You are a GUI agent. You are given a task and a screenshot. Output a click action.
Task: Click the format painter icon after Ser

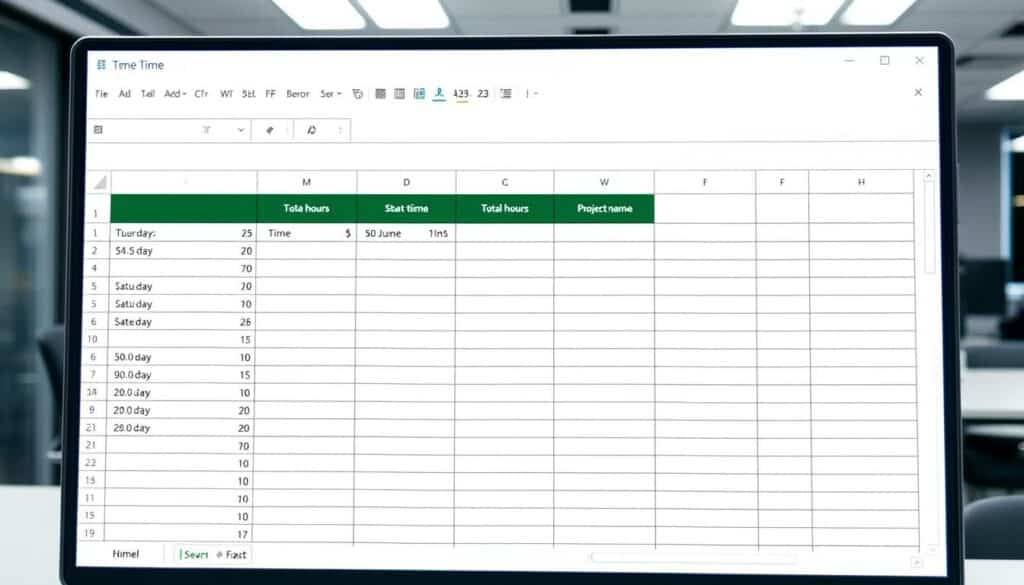pos(358,94)
